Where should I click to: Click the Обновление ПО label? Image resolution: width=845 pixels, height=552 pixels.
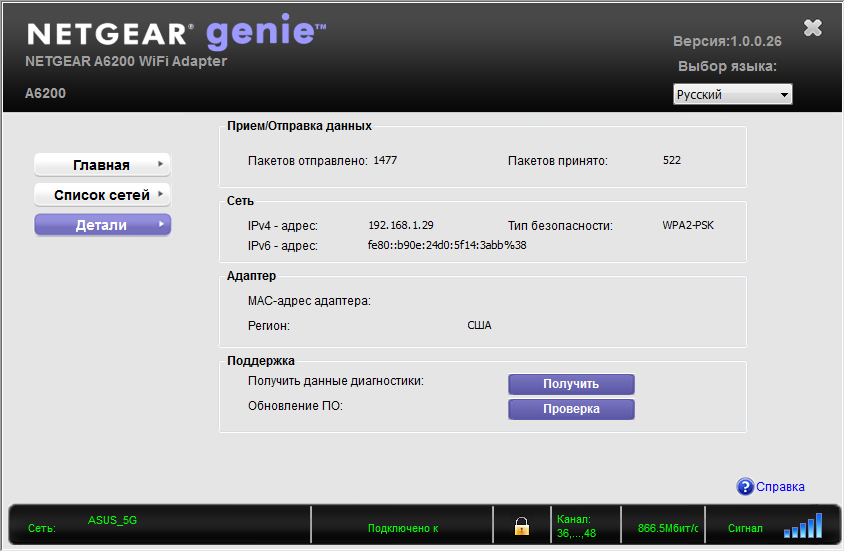[x=295, y=406]
